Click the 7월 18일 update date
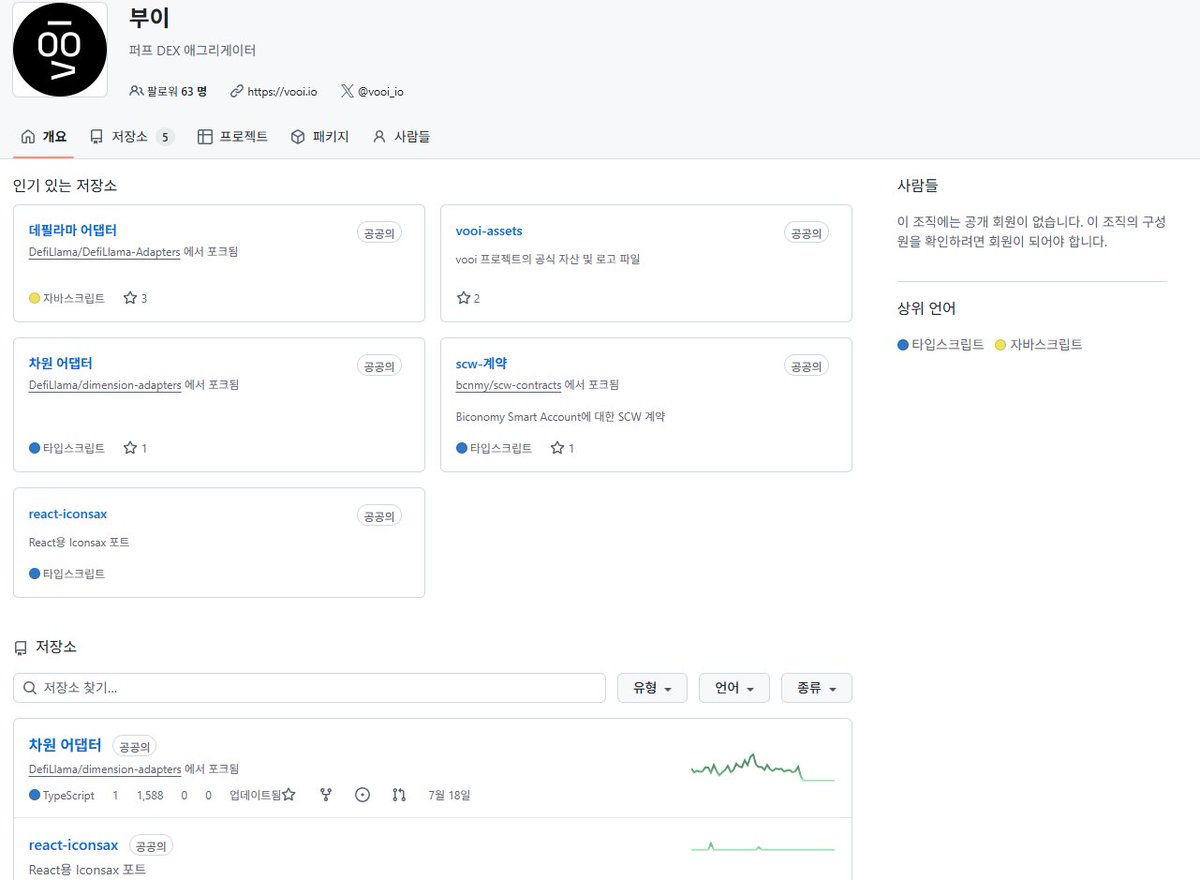Viewport: 1200px width, 880px height. 448,795
